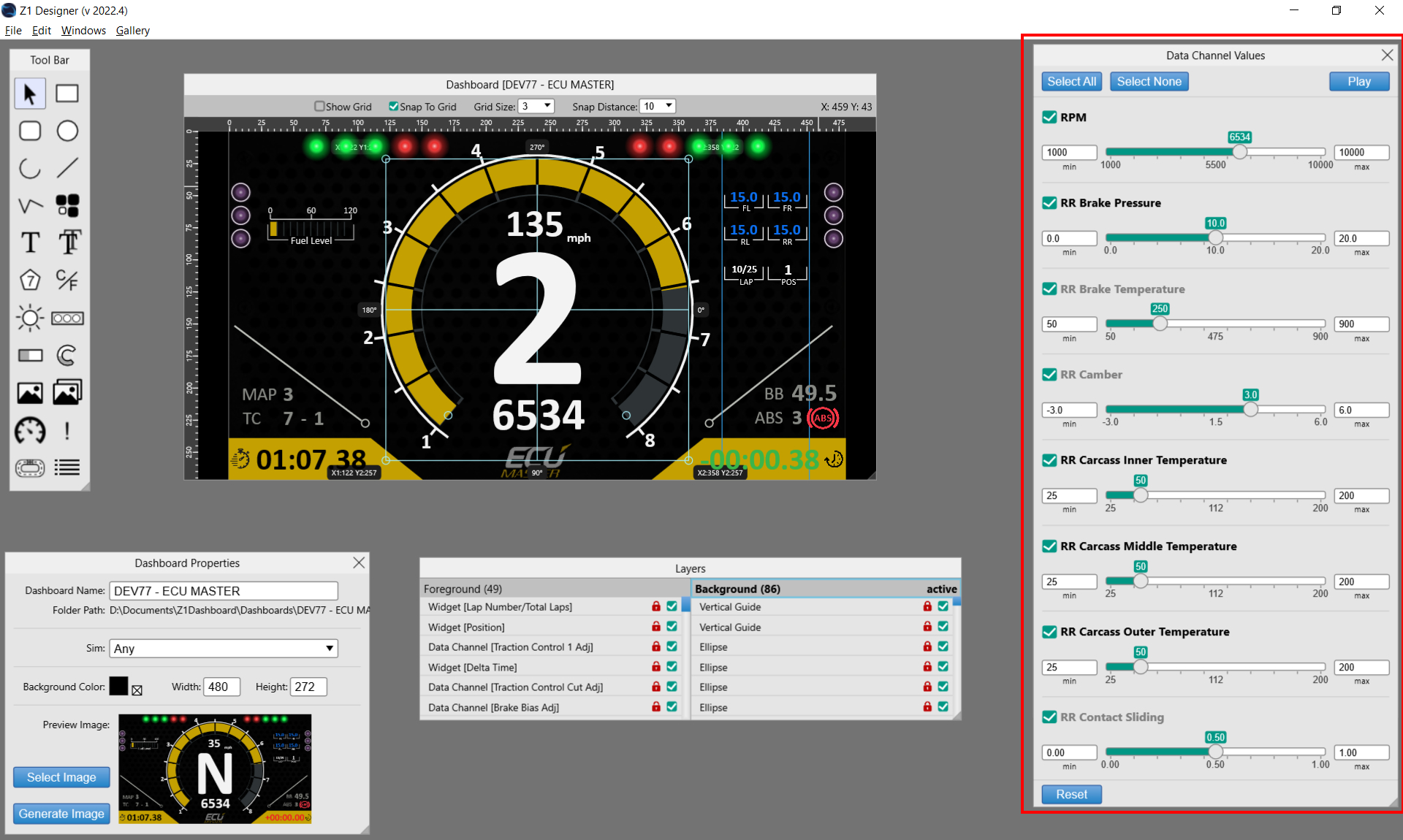1403x840 pixels.
Task: Select the single image tool
Action: [30, 393]
